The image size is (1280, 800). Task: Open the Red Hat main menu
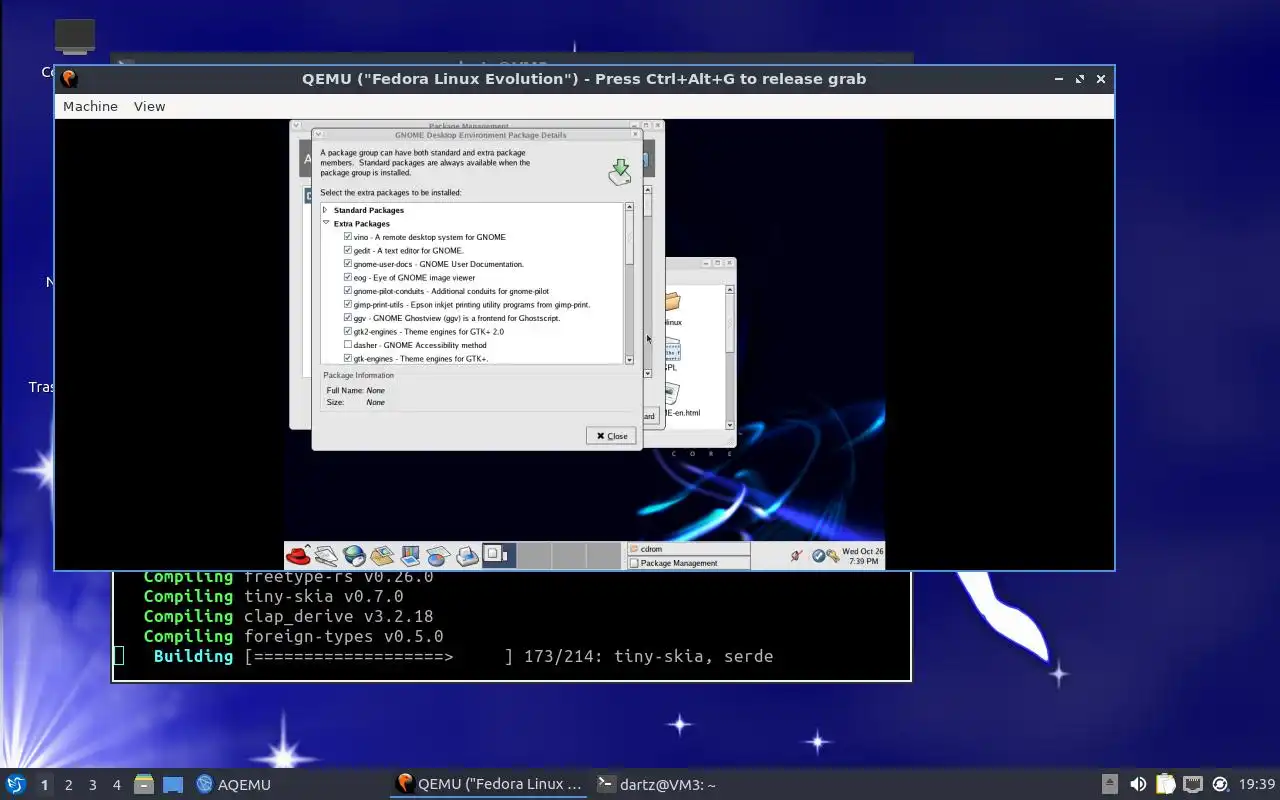point(297,556)
